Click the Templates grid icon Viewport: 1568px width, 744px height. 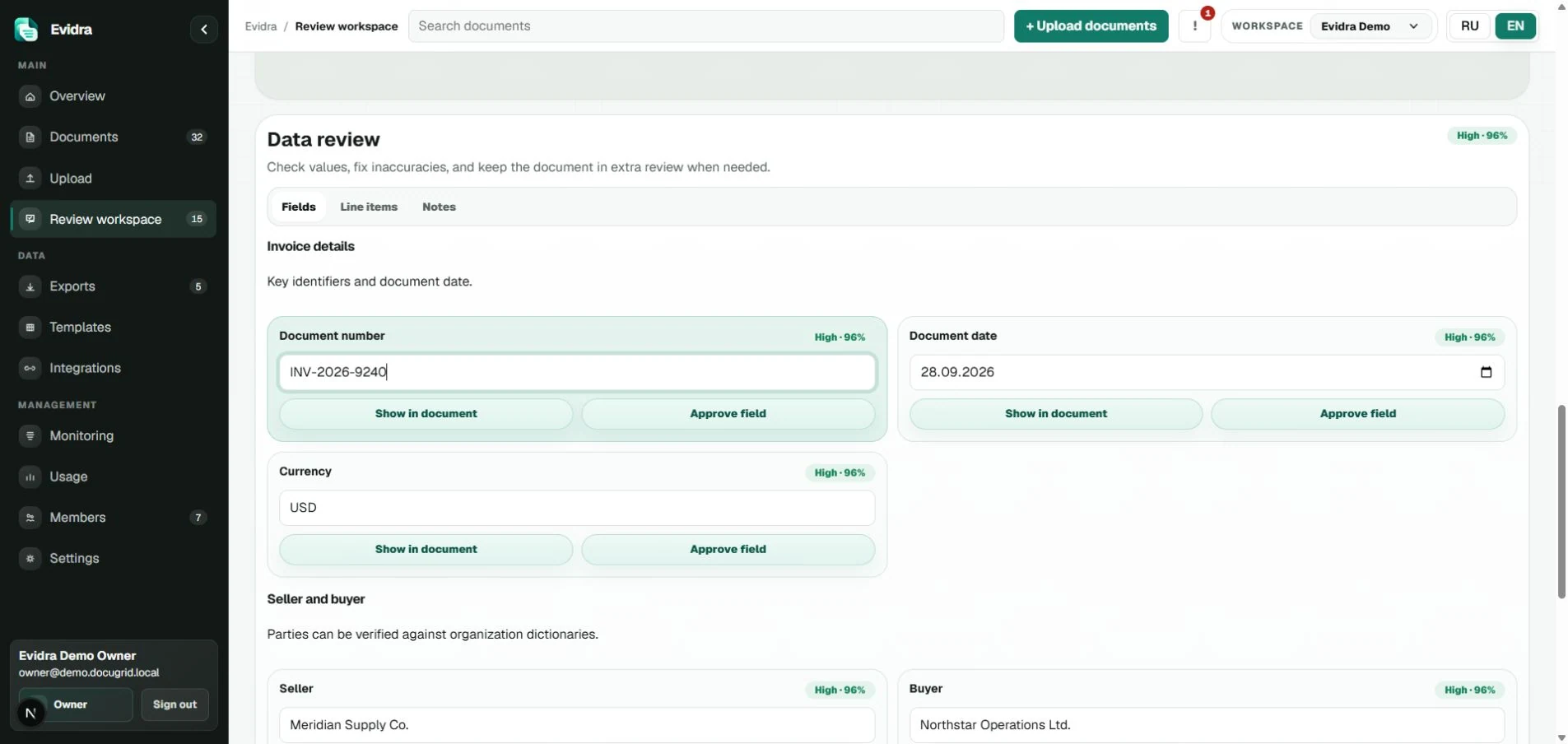30,328
